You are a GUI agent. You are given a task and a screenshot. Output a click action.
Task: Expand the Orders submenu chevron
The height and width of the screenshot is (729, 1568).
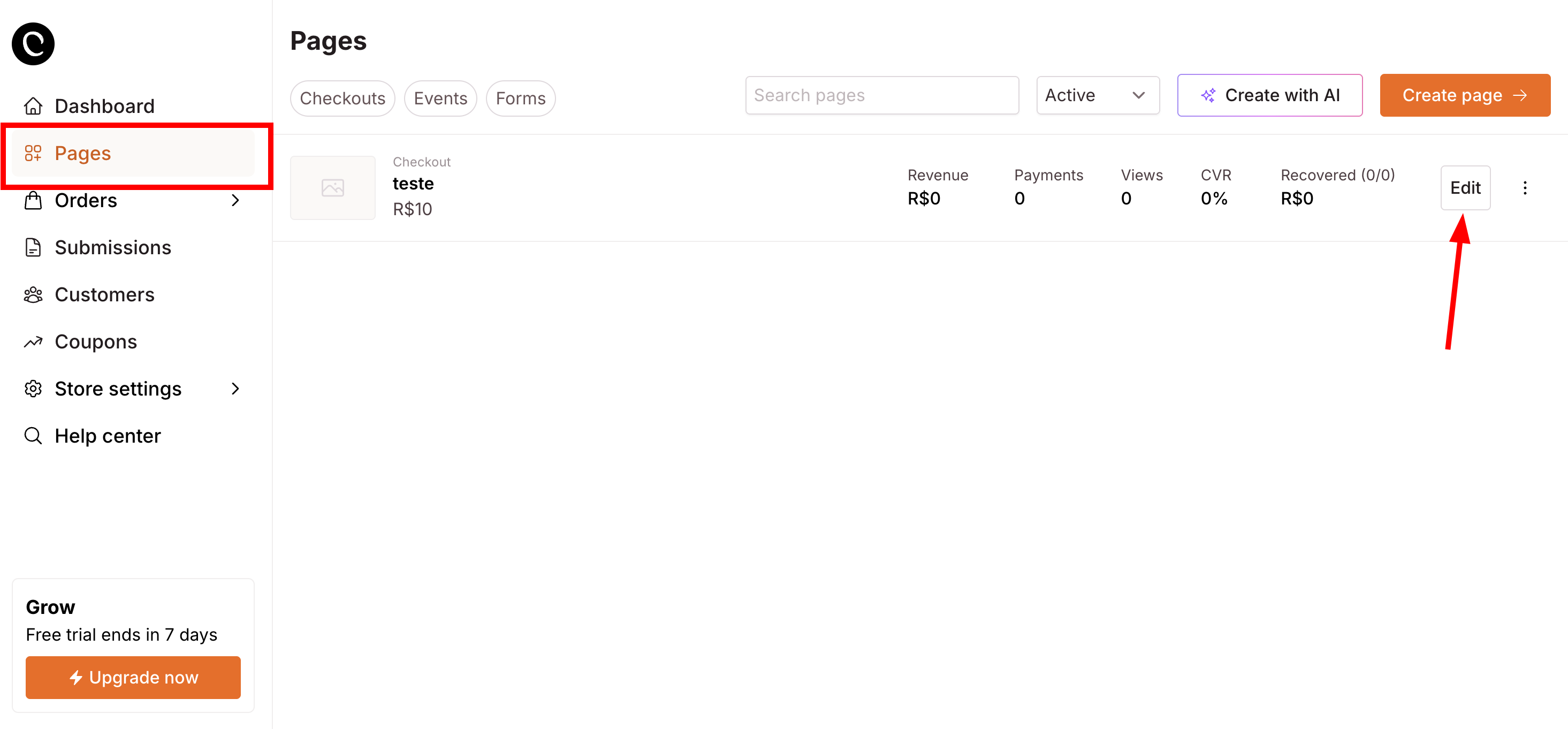[235, 200]
